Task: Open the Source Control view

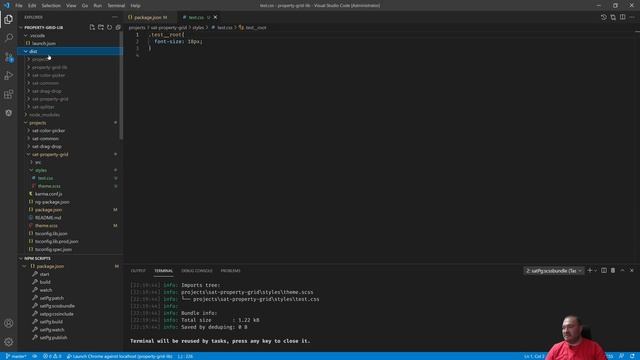Action: [9, 57]
